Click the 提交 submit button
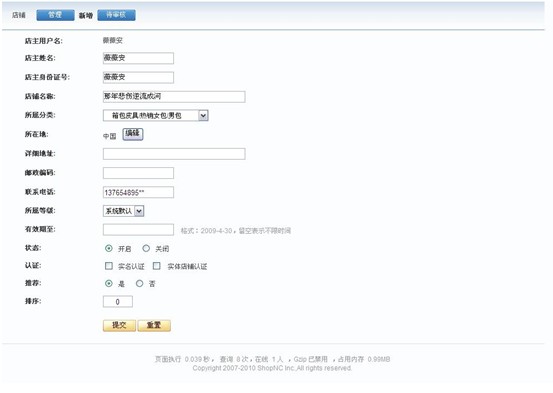 coord(119,325)
